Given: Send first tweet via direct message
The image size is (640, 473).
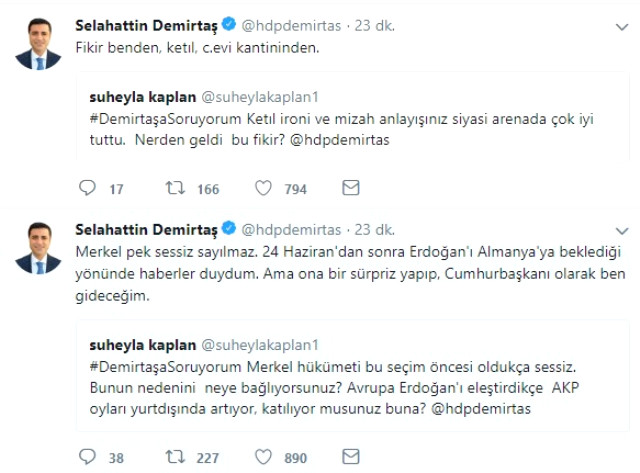Looking at the screenshot, I should pos(350,187).
